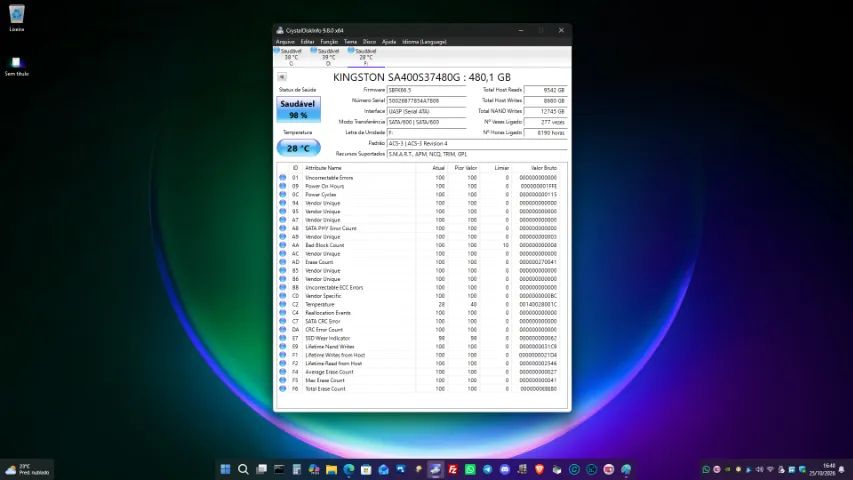Select the D: drive tab at 39 °C
Viewport: 853px width, 480px height.
pos(327,57)
